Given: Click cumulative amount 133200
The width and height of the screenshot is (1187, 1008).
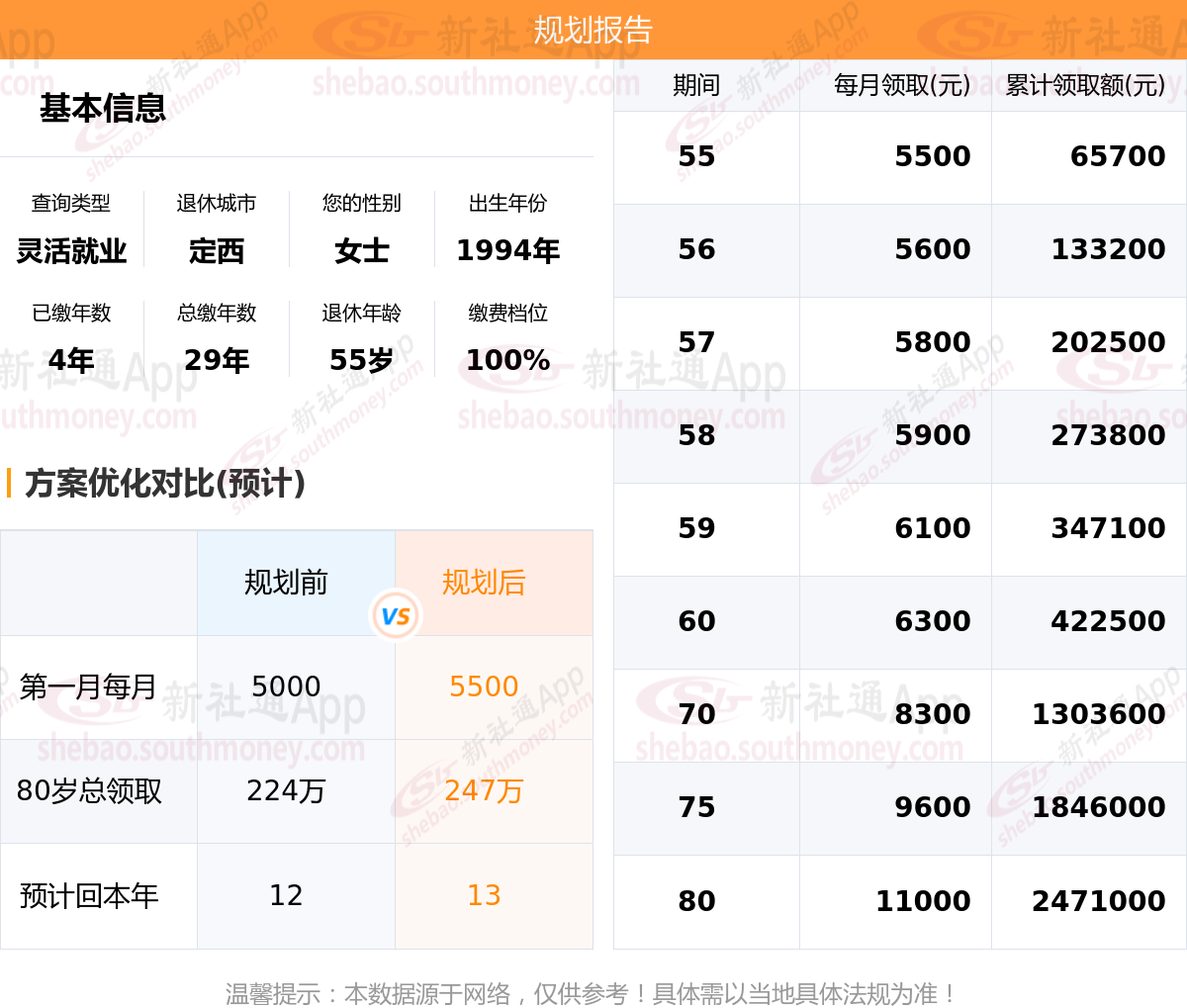Looking at the screenshot, I should pos(1108,249).
